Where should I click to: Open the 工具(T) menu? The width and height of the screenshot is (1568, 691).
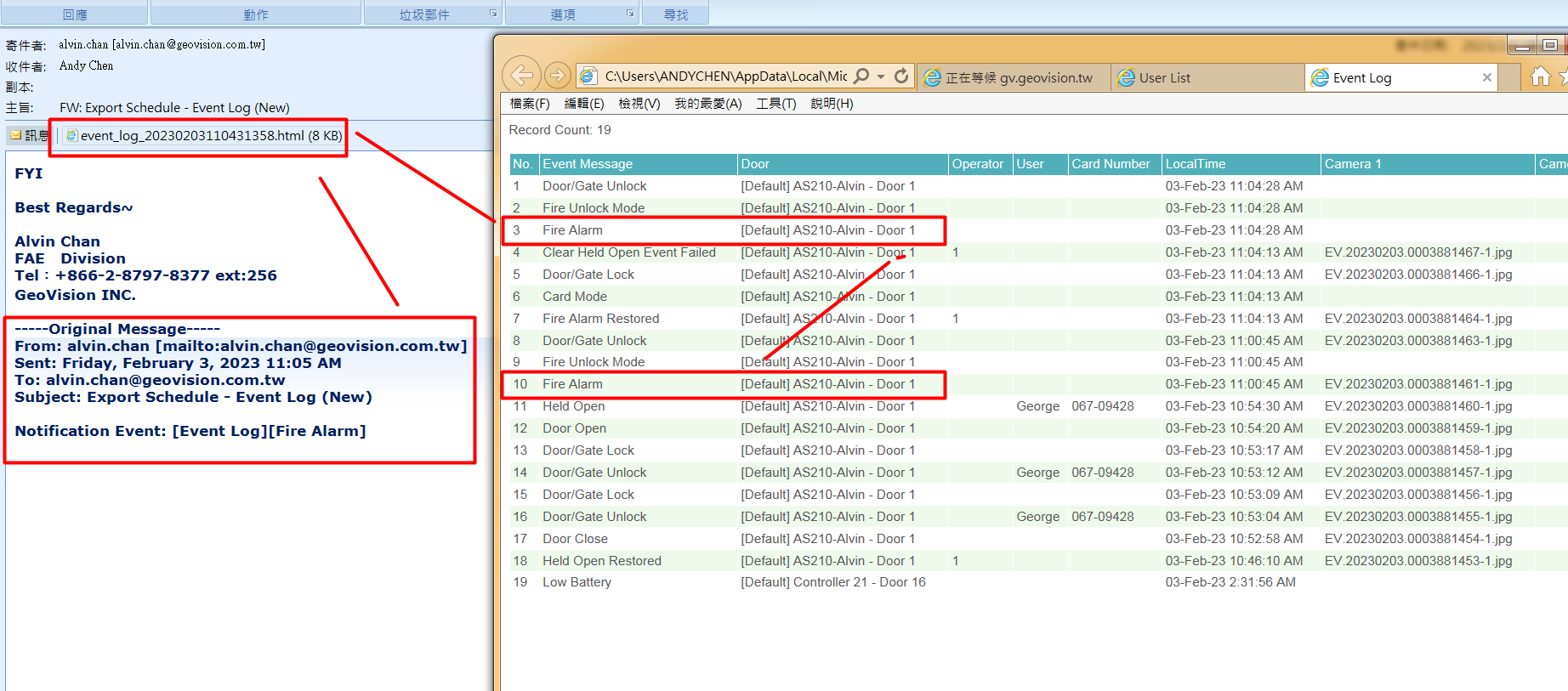click(776, 104)
